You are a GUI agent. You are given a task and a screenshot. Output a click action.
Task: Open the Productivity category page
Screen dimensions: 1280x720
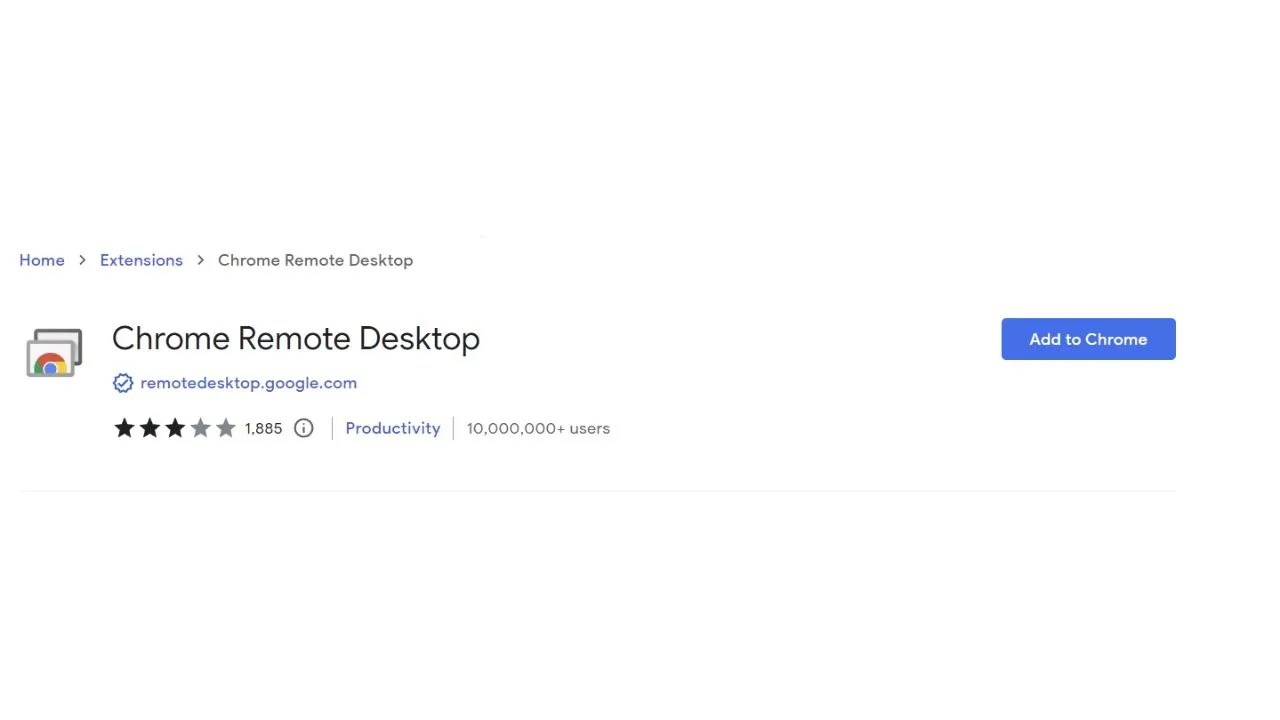coord(393,428)
